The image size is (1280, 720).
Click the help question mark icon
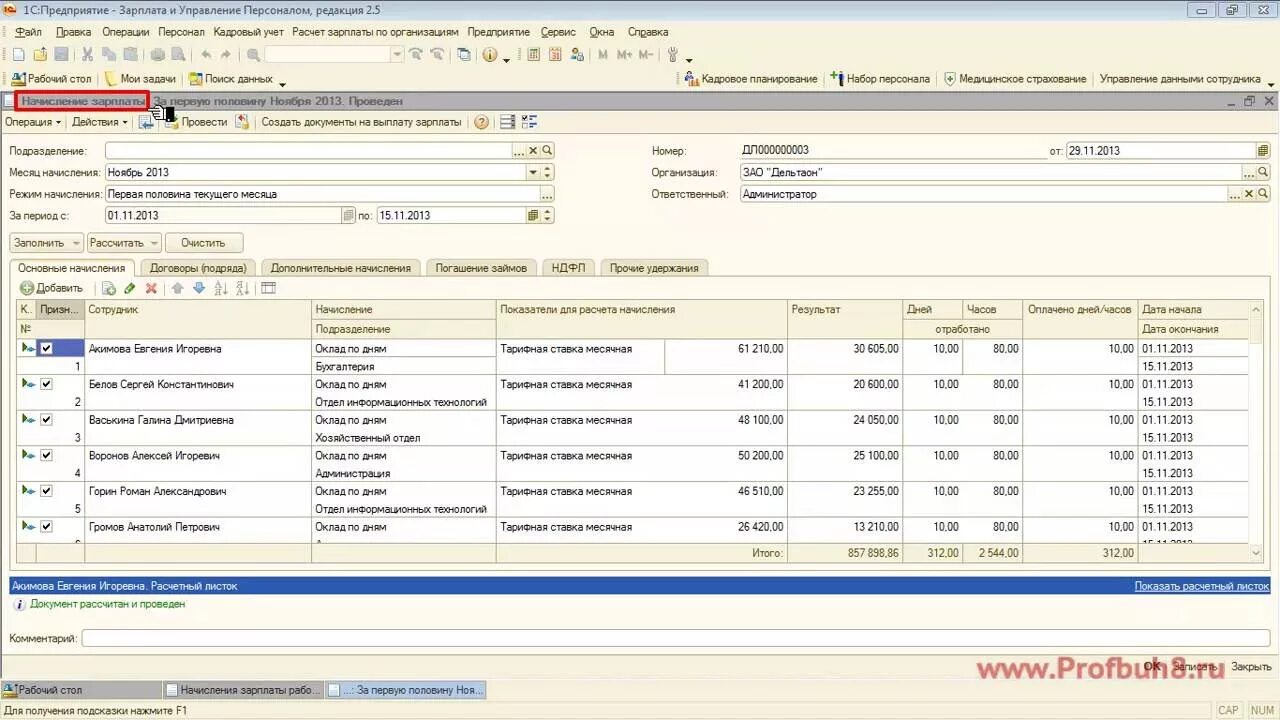click(482, 122)
